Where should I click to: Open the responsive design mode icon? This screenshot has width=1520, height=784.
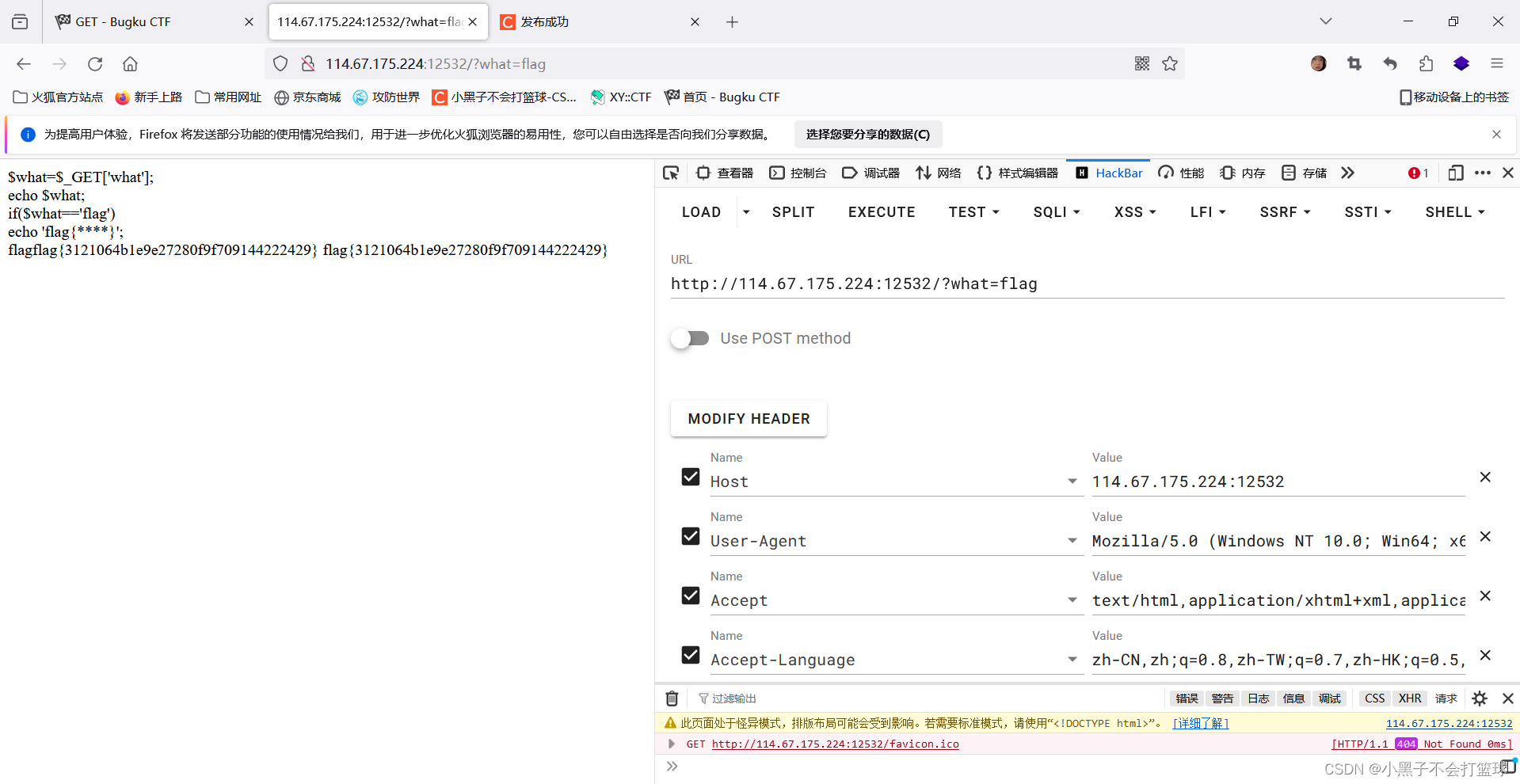pos(1456,173)
